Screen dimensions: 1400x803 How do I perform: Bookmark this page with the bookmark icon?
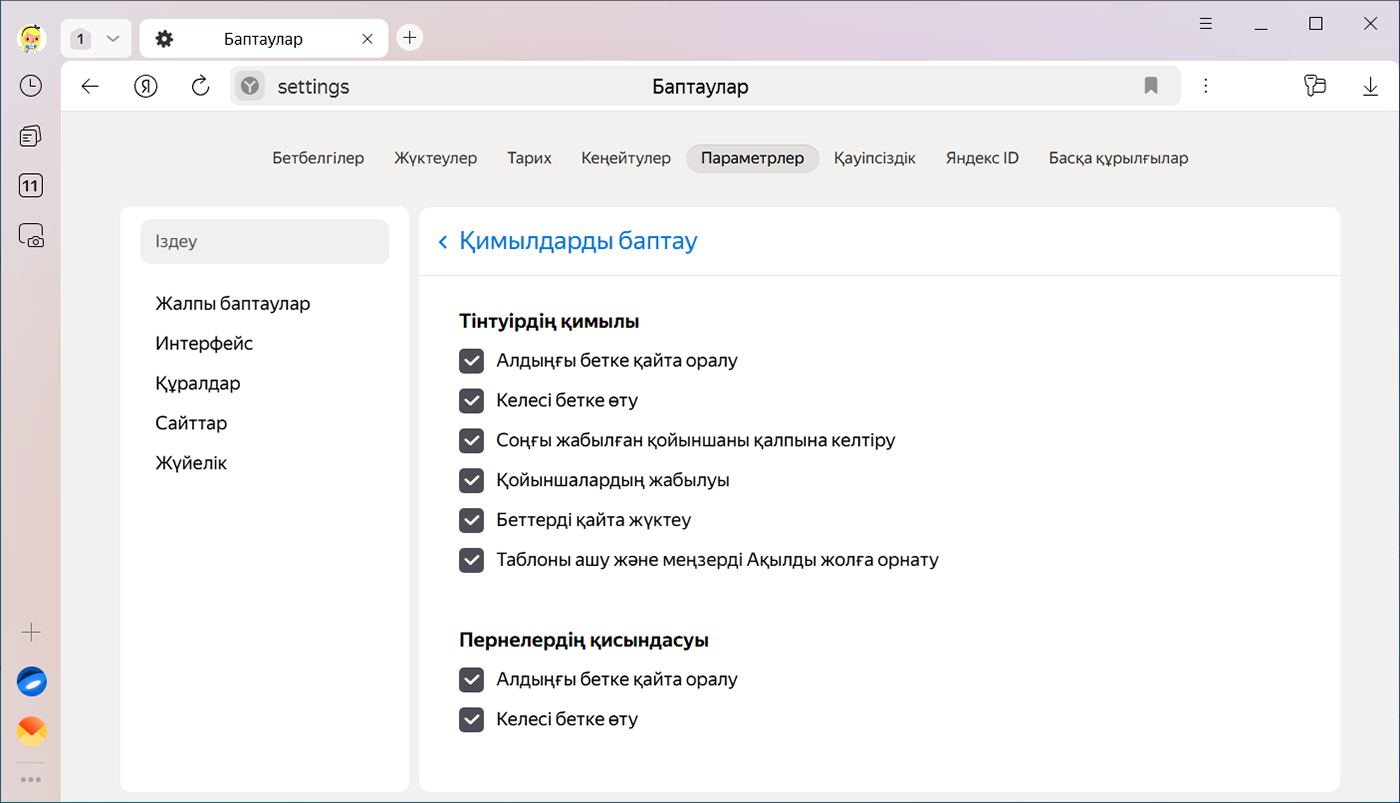pyautogui.click(x=1151, y=87)
